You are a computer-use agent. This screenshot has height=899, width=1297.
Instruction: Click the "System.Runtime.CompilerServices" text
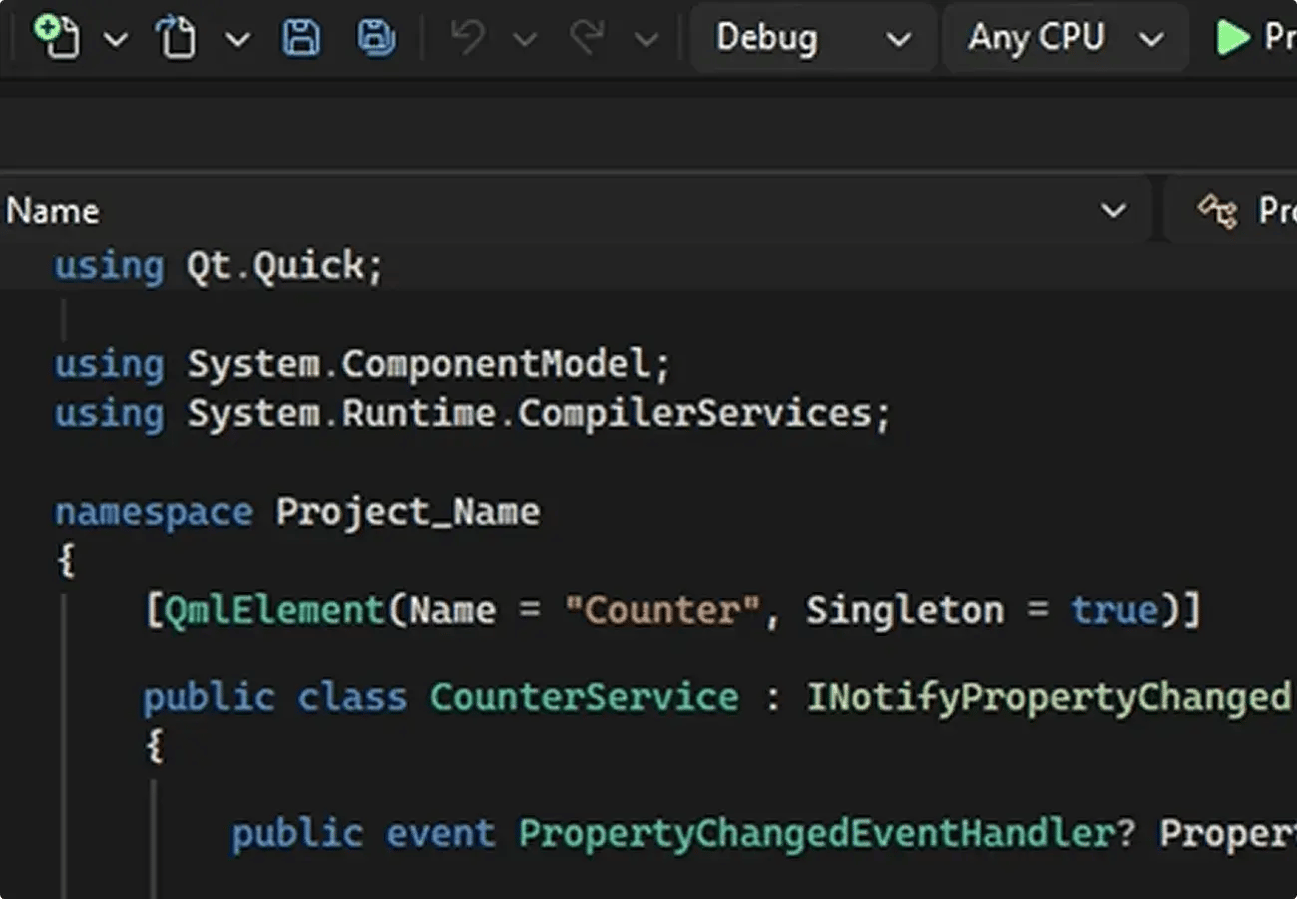point(530,414)
